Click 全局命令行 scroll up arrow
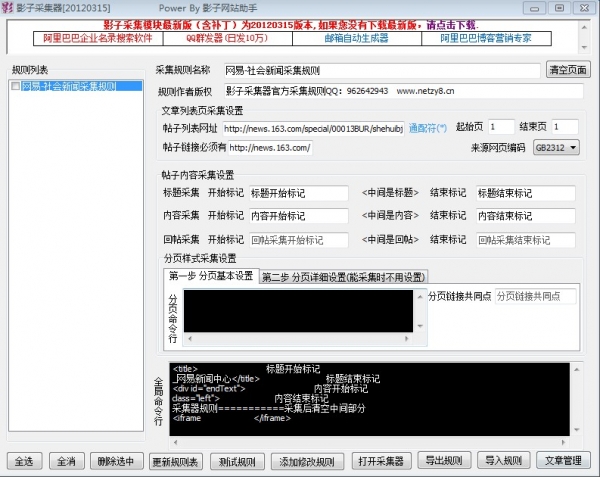The height and width of the screenshot is (477, 600). coord(576,370)
